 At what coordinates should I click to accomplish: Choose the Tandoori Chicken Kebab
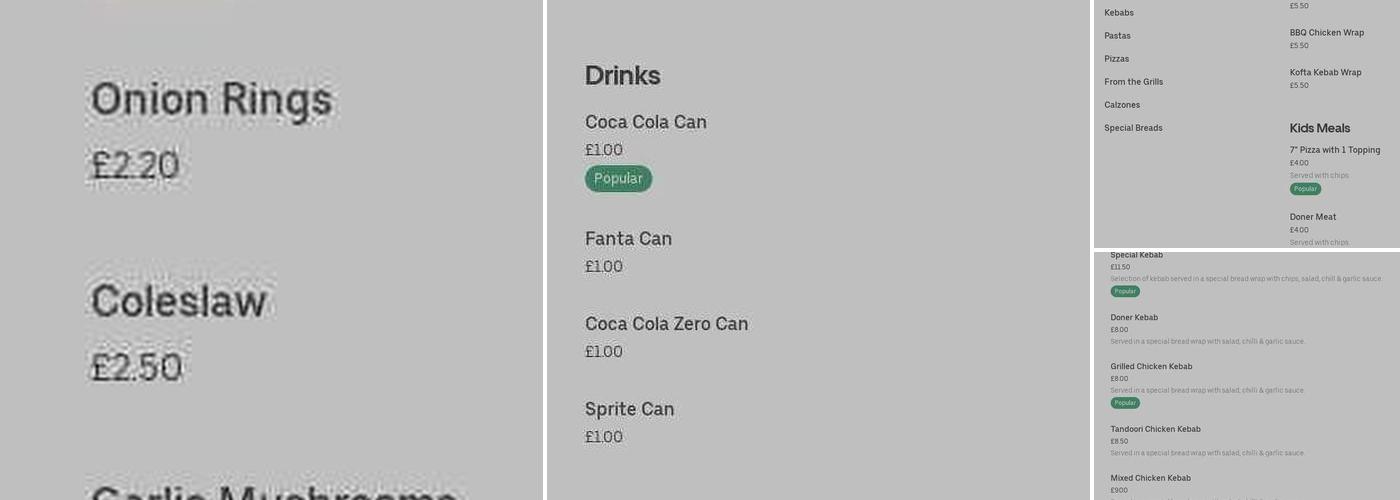1155,430
